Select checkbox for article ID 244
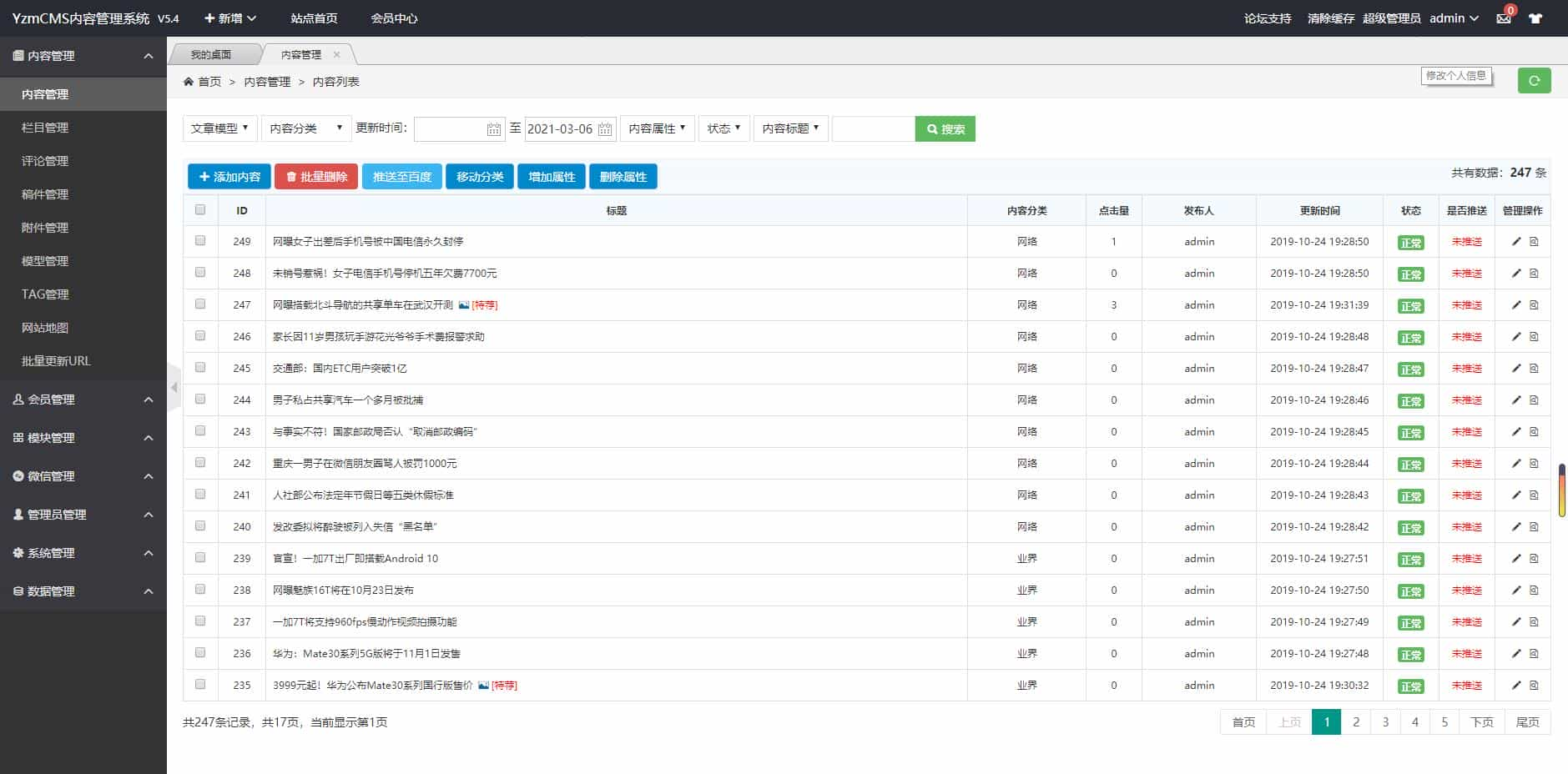Viewport: 1568px width, 774px height. point(200,399)
